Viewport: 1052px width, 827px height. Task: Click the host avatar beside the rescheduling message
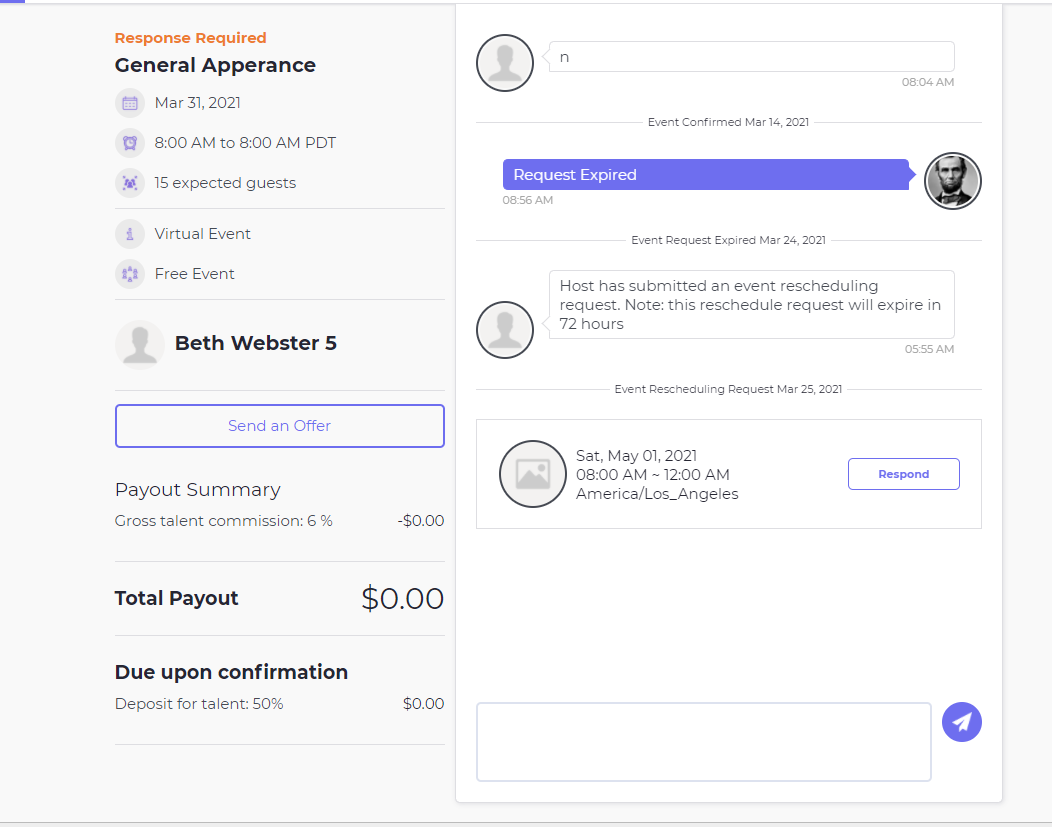505,330
